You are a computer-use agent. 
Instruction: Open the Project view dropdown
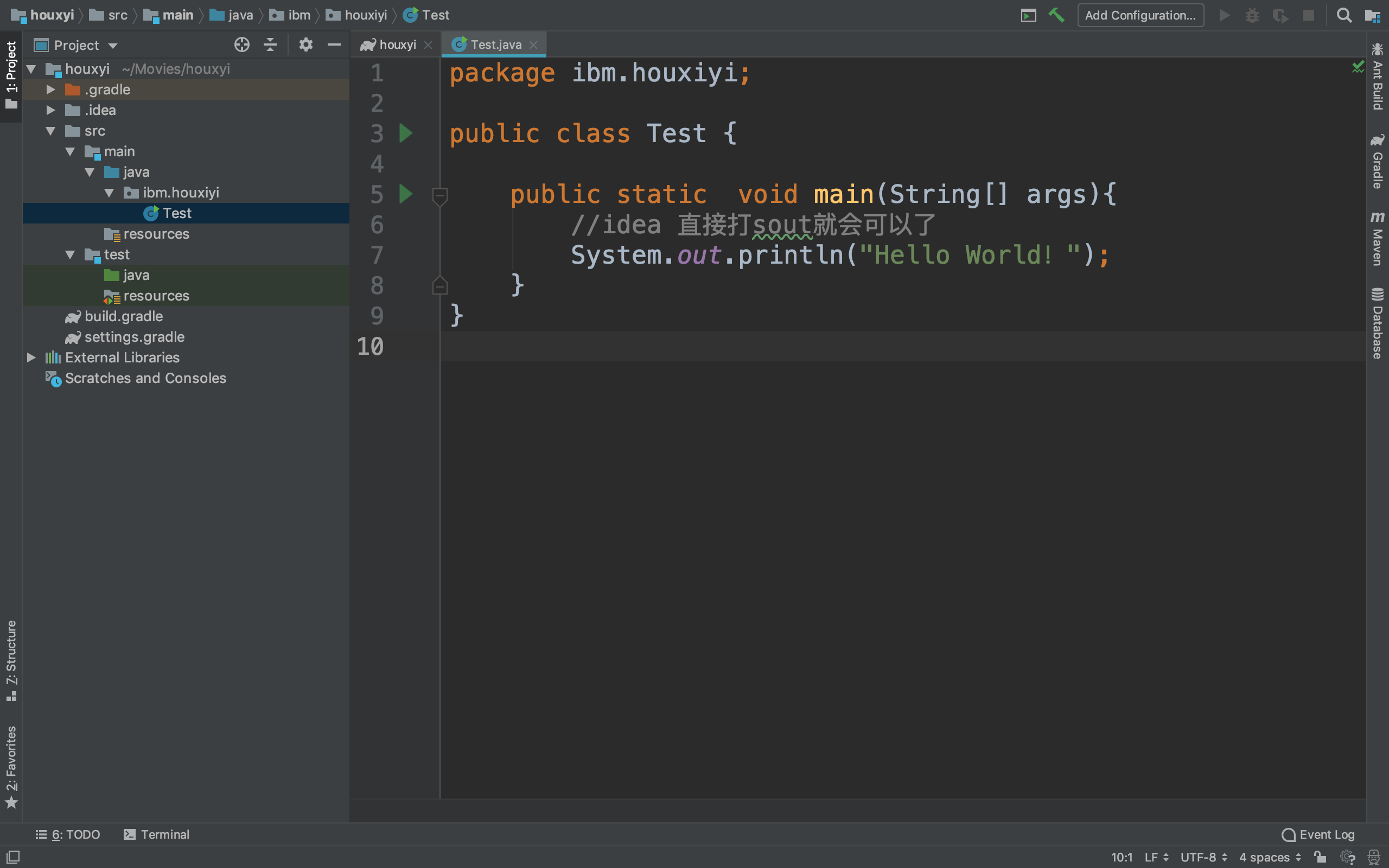113,46
